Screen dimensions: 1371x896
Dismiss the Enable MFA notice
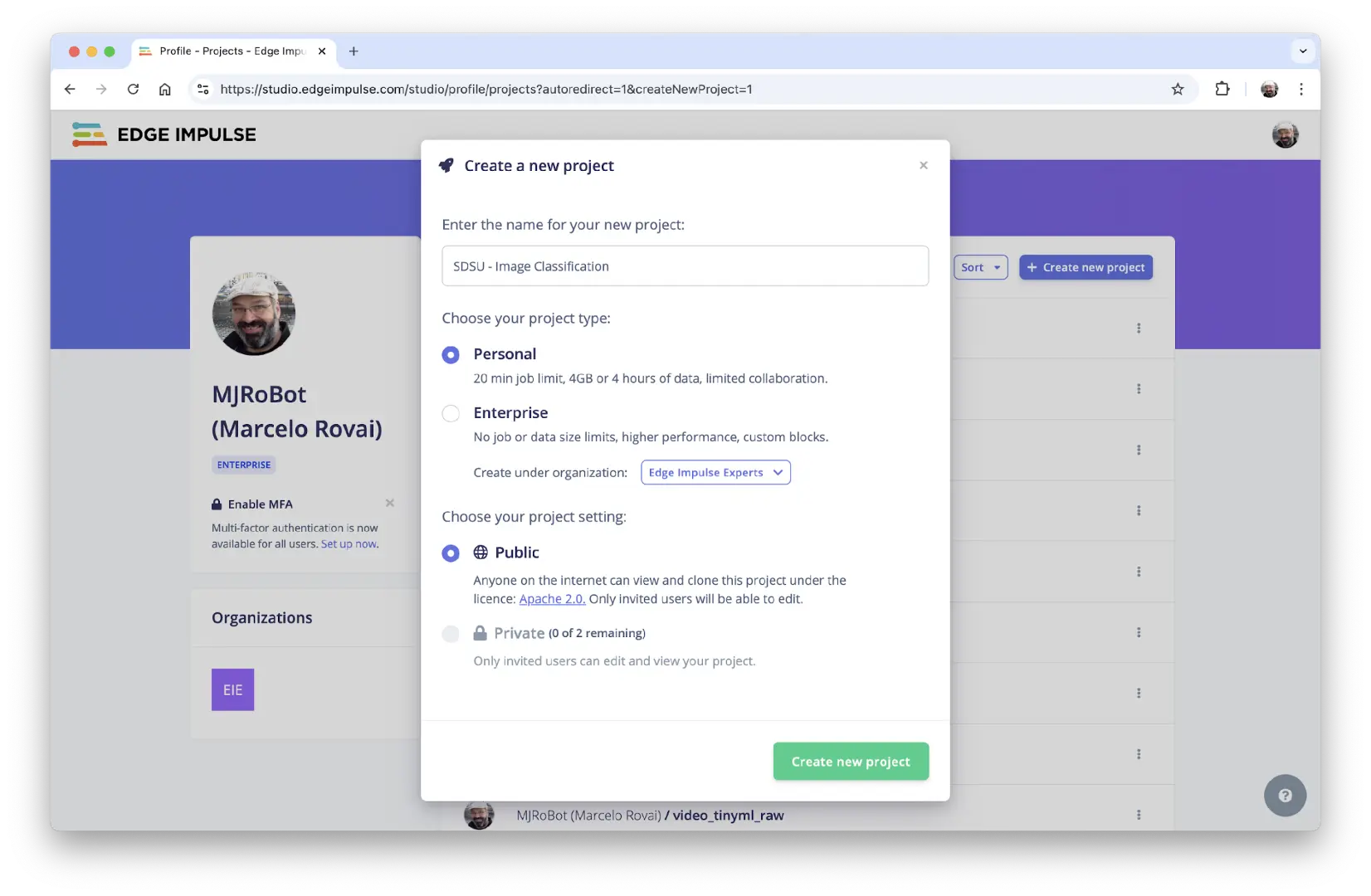pos(389,503)
